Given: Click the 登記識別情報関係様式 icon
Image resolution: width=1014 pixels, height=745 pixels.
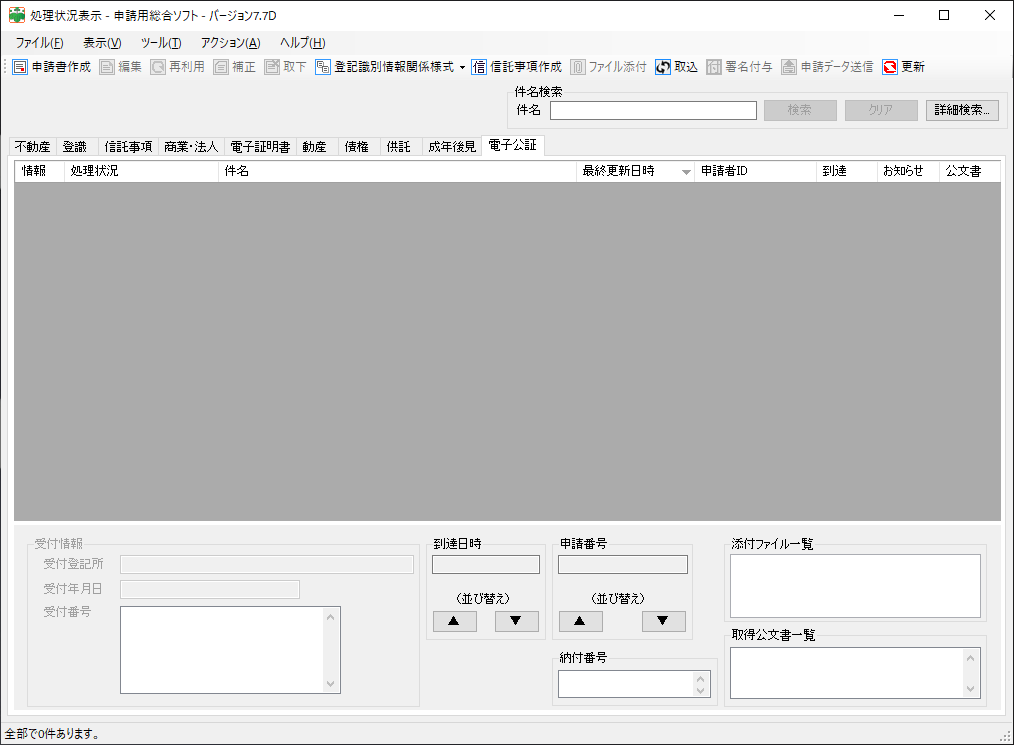Looking at the screenshot, I should coord(323,67).
